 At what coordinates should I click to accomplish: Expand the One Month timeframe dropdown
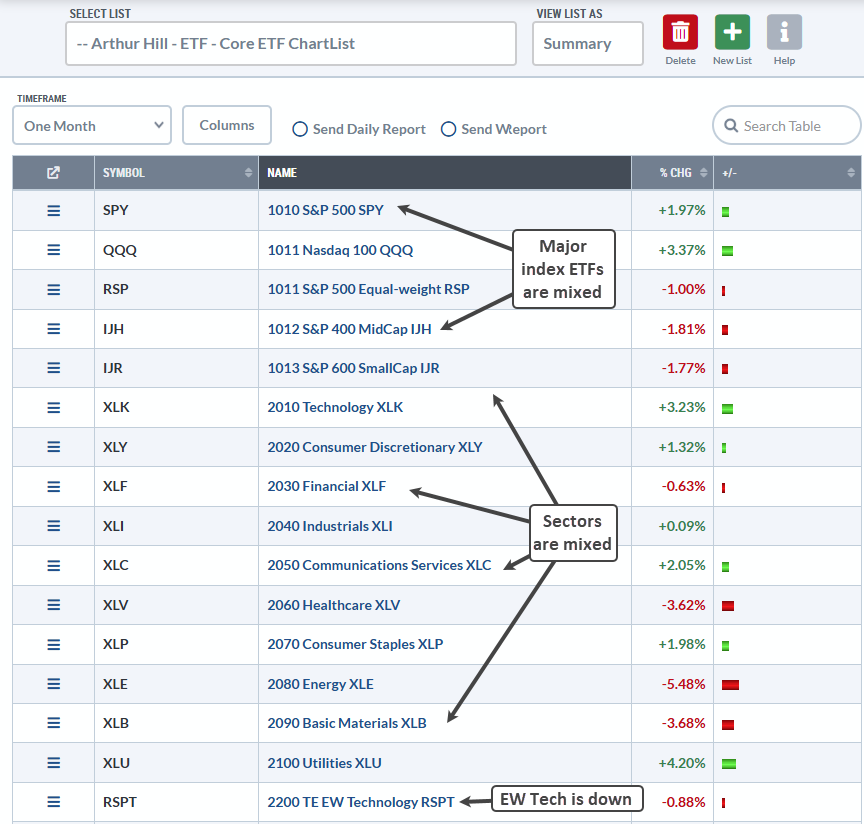point(92,126)
